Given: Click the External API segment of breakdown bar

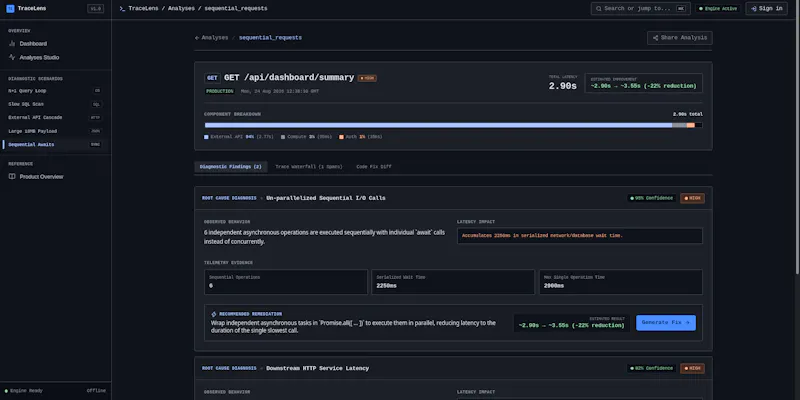Looking at the screenshot, I should tap(438, 125).
